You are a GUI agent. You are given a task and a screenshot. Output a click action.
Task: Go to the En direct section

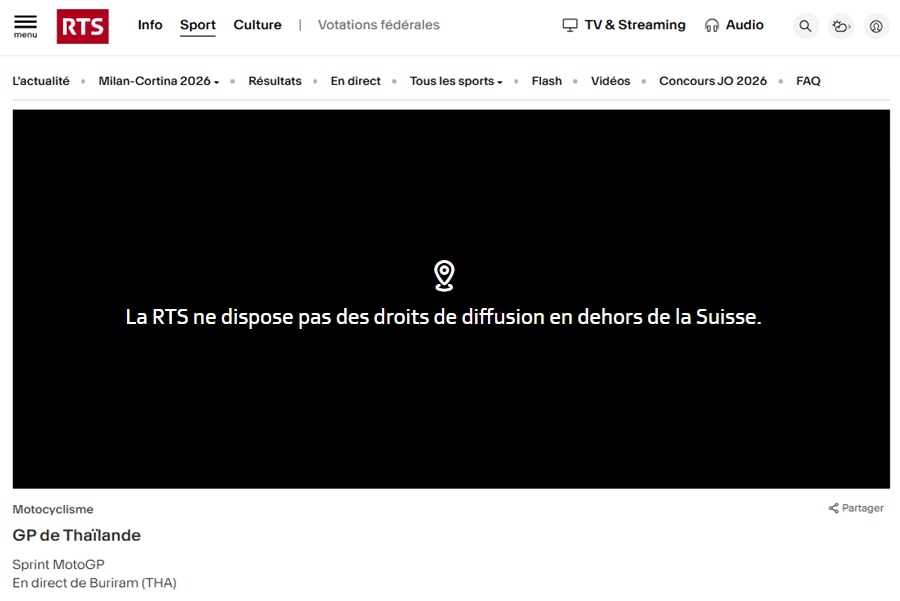pos(355,81)
